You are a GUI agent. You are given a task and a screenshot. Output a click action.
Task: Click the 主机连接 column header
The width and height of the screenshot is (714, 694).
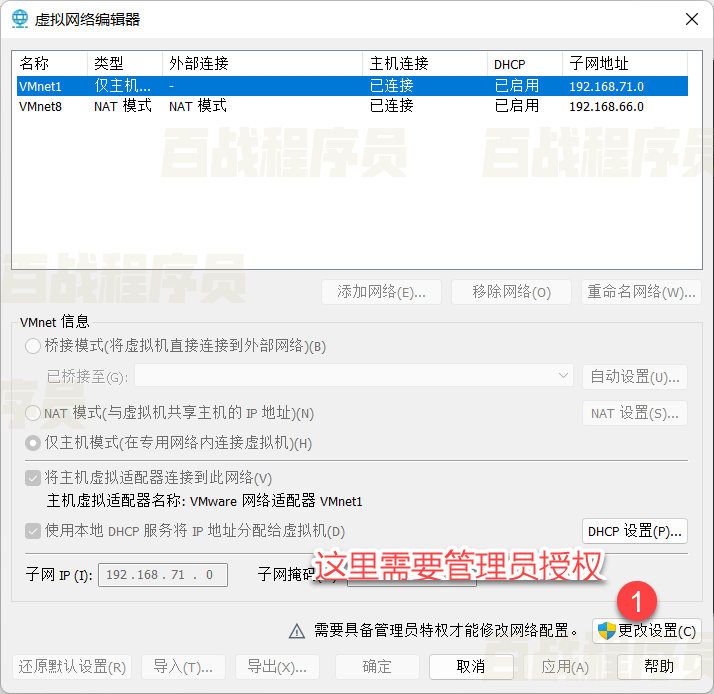point(425,63)
